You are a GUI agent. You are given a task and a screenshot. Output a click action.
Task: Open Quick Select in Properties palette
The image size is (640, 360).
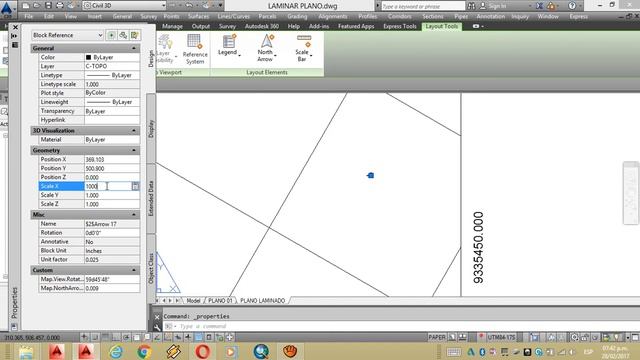click(x=135, y=36)
